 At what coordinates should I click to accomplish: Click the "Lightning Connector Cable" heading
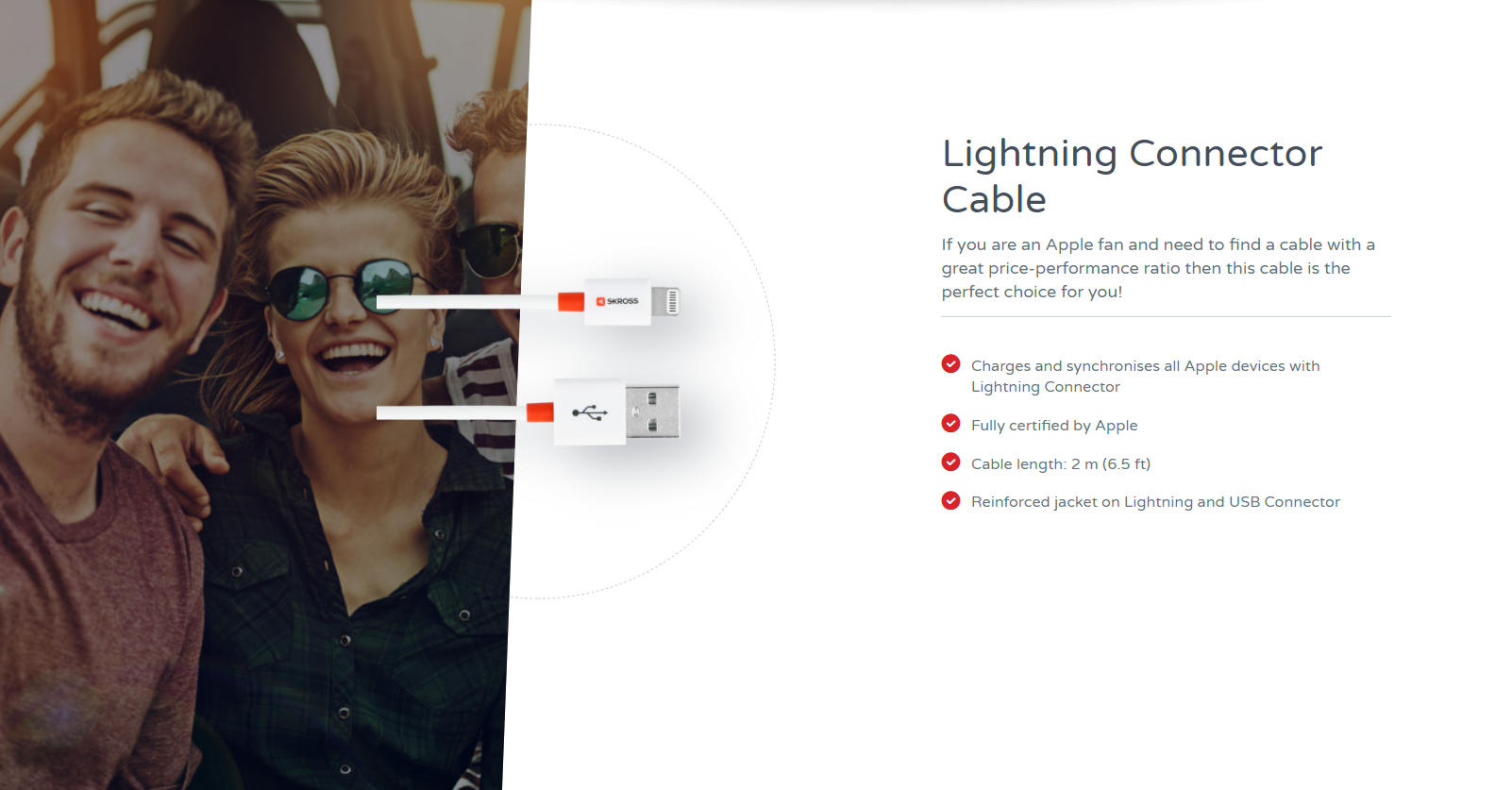pos(1132,176)
